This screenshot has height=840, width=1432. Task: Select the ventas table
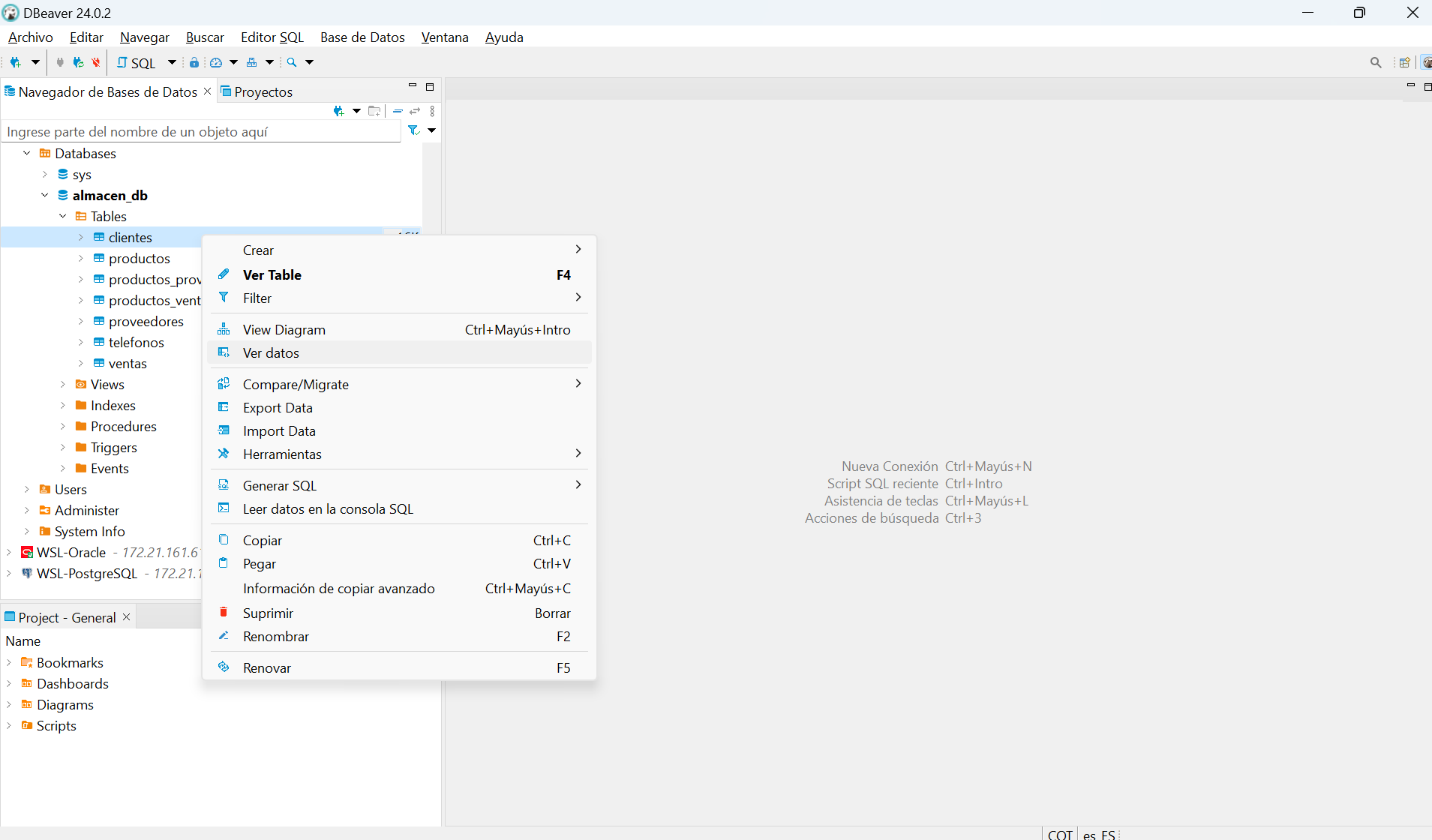(x=128, y=363)
